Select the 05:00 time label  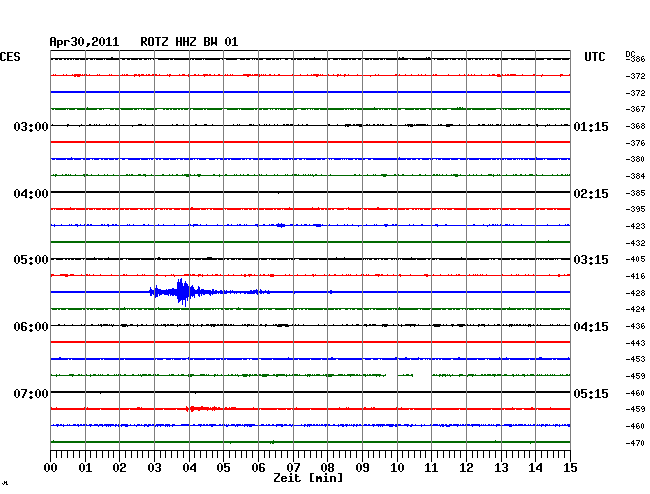click(31, 260)
